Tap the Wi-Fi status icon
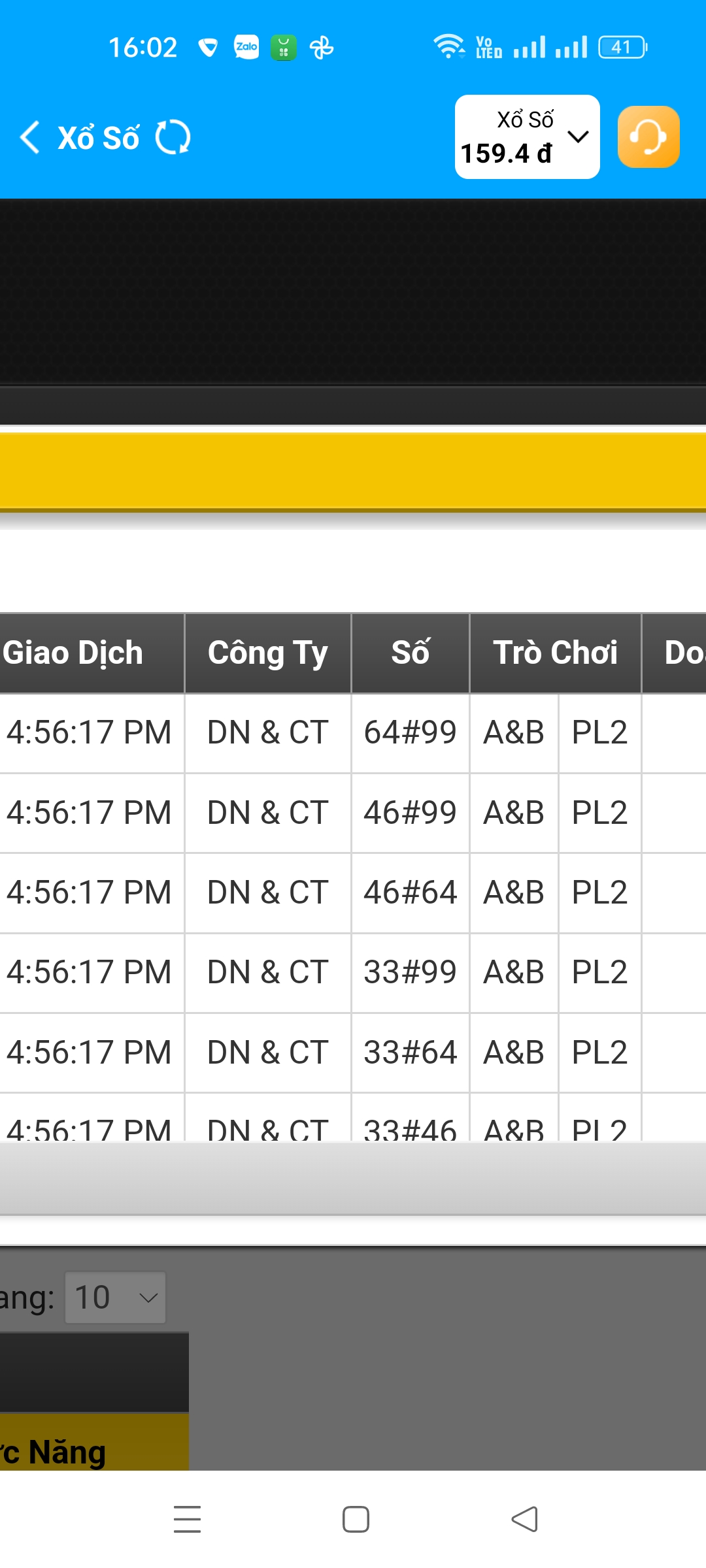The width and height of the screenshot is (706, 1568). coord(448,47)
